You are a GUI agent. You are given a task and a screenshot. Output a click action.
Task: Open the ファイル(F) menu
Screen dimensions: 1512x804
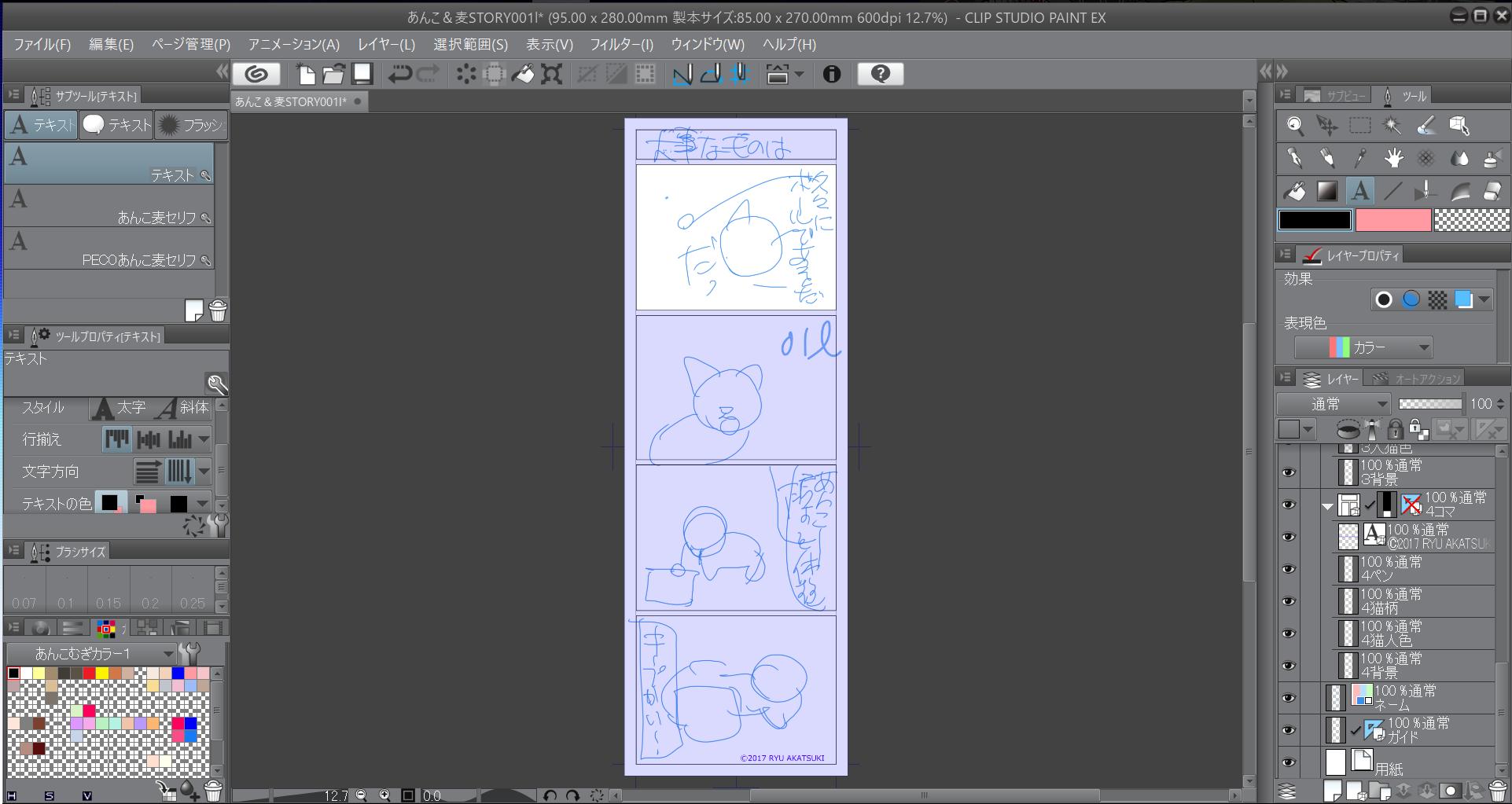(x=42, y=45)
